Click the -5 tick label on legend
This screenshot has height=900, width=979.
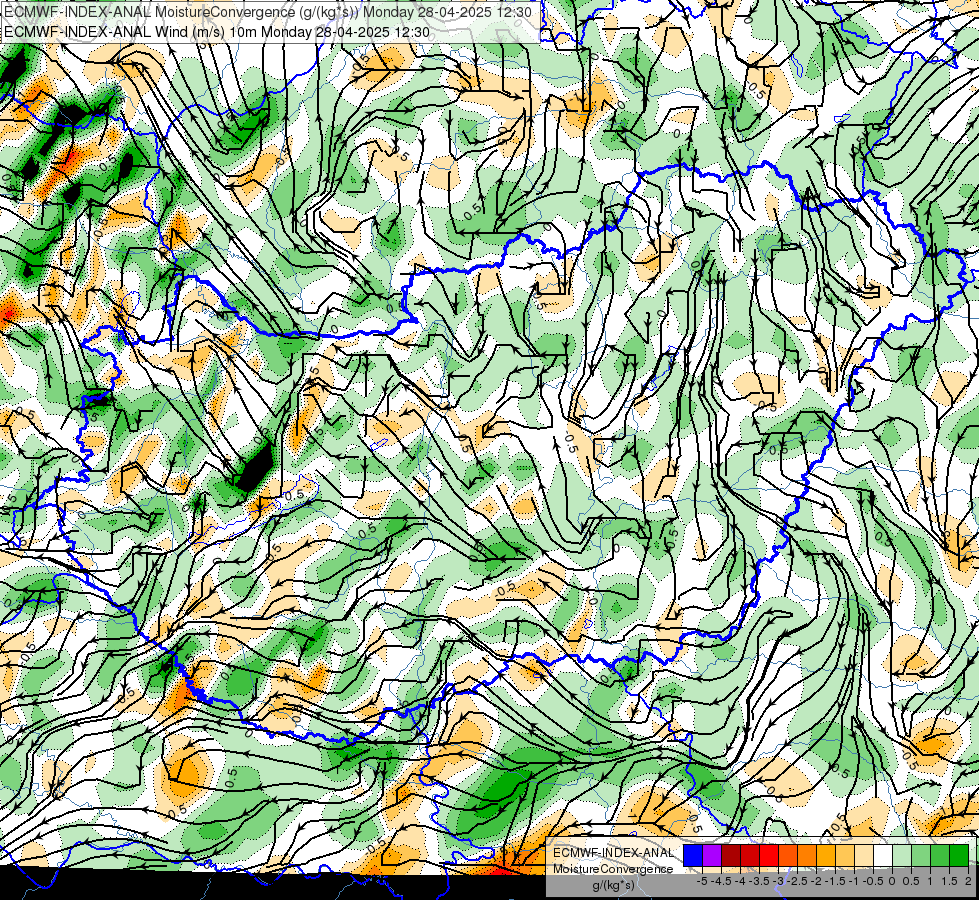click(702, 881)
